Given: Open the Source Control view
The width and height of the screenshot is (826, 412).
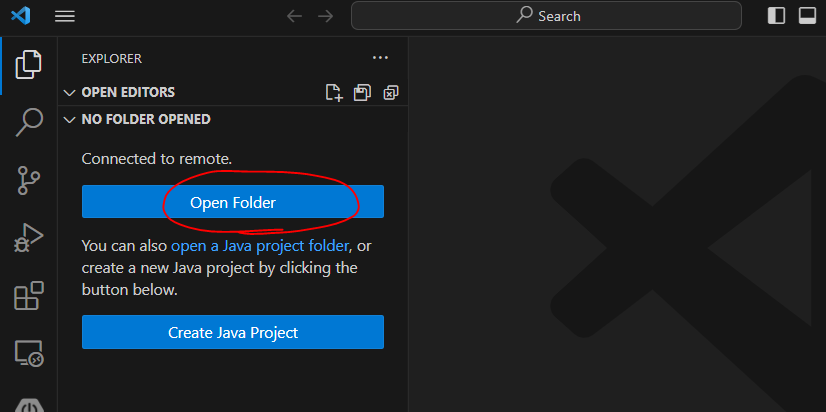Looking at the screenshot, I should [x=28, y=181].
